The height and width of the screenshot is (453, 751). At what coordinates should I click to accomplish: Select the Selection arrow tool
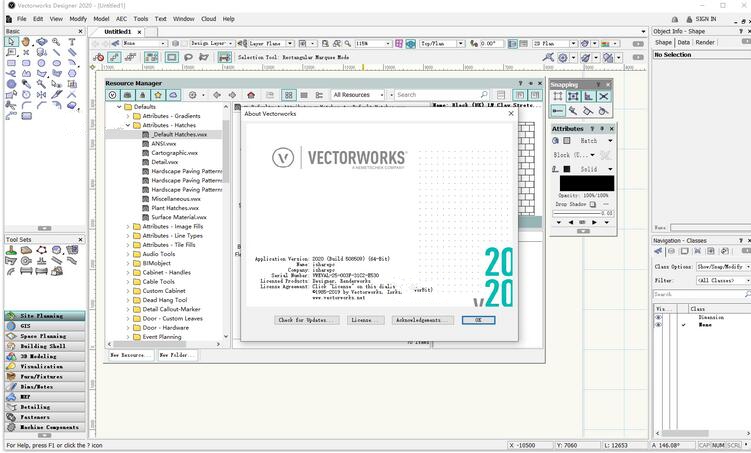(x=11, y=42)
